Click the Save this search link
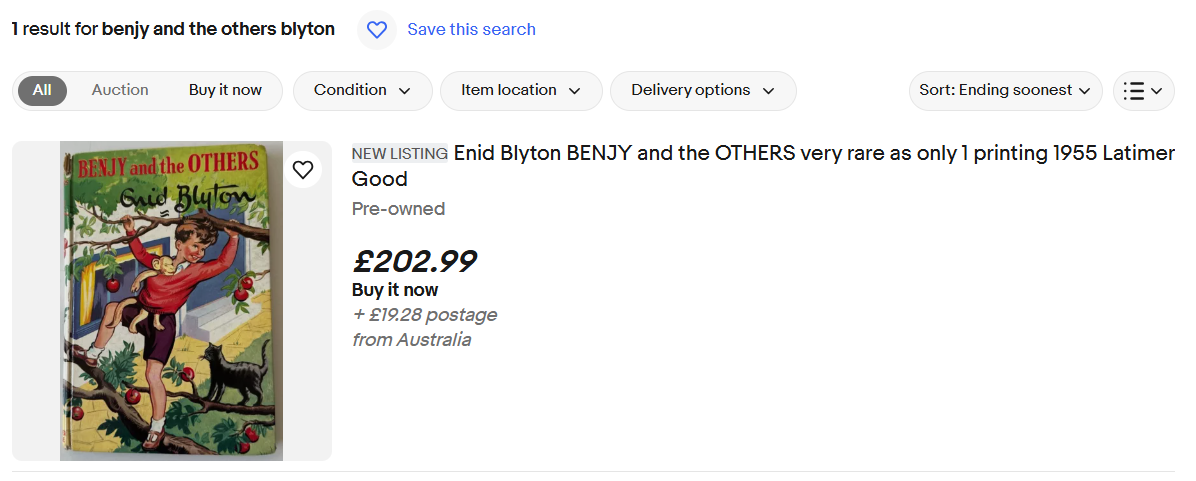The image size is (1196, 481). tap(471, 30)
